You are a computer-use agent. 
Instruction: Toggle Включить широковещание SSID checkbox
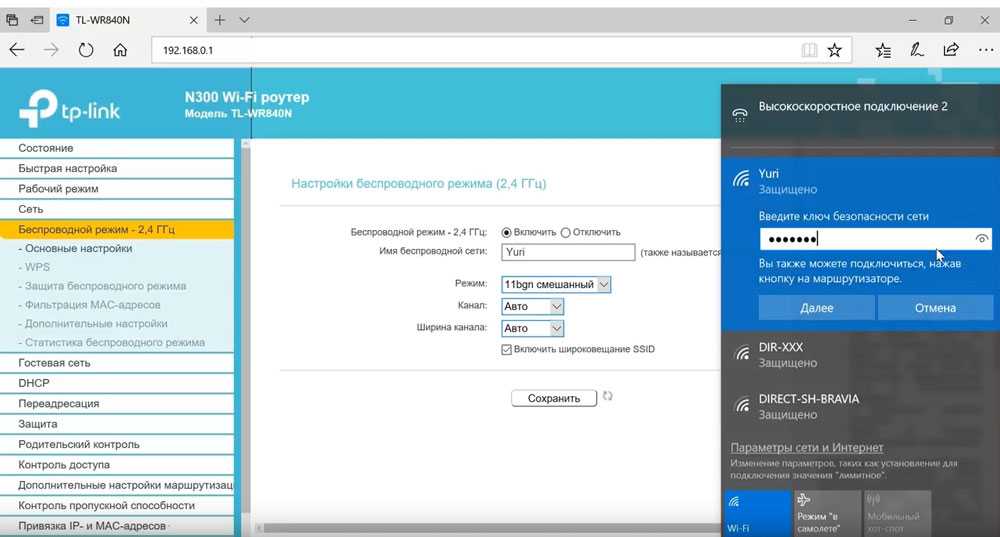click(x=507, y=350)
